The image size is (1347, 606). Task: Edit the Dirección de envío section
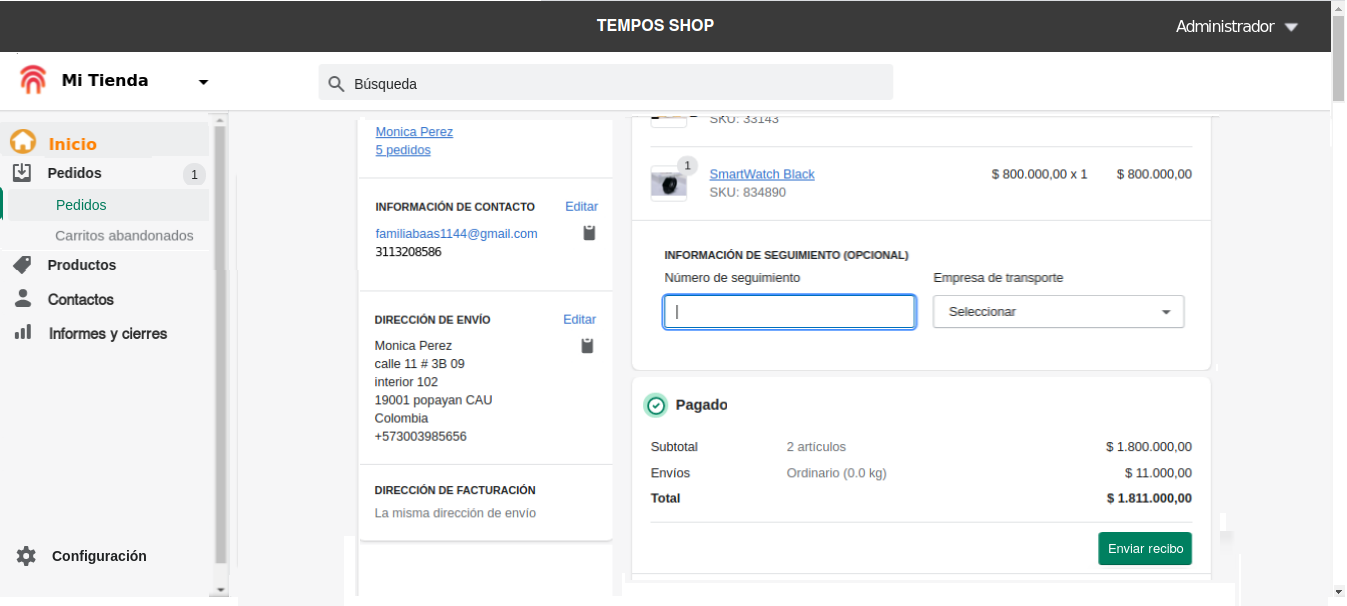tap(579, 320)
